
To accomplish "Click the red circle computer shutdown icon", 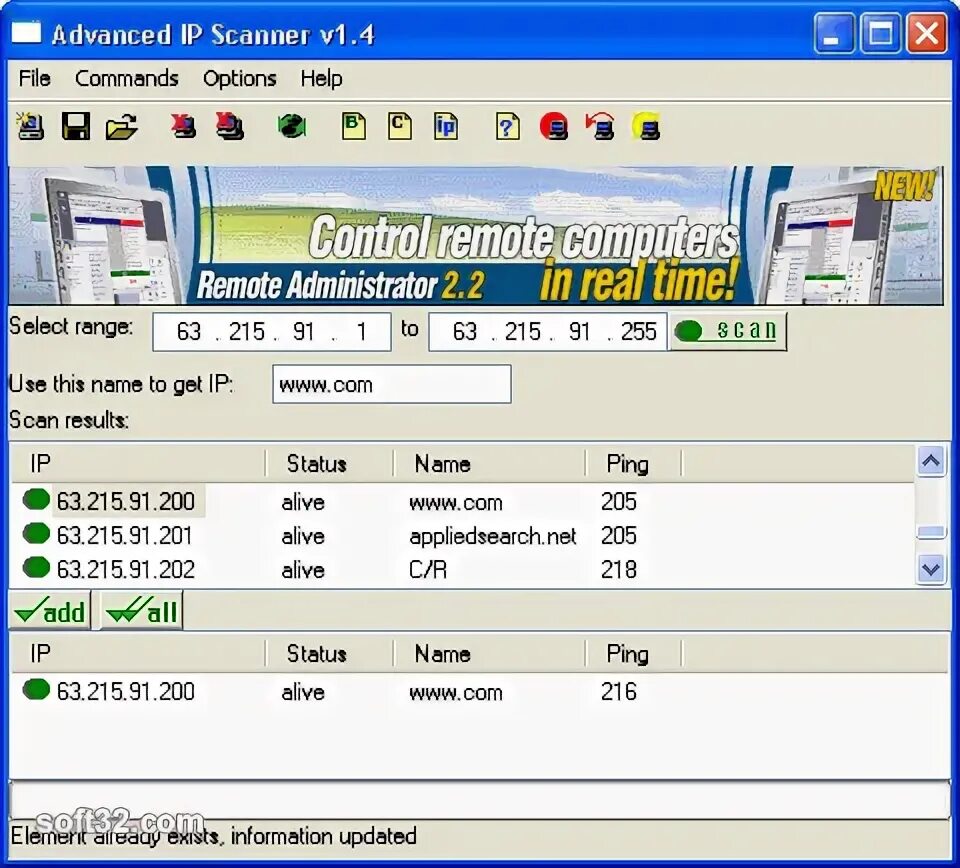I will click(553, 127).
